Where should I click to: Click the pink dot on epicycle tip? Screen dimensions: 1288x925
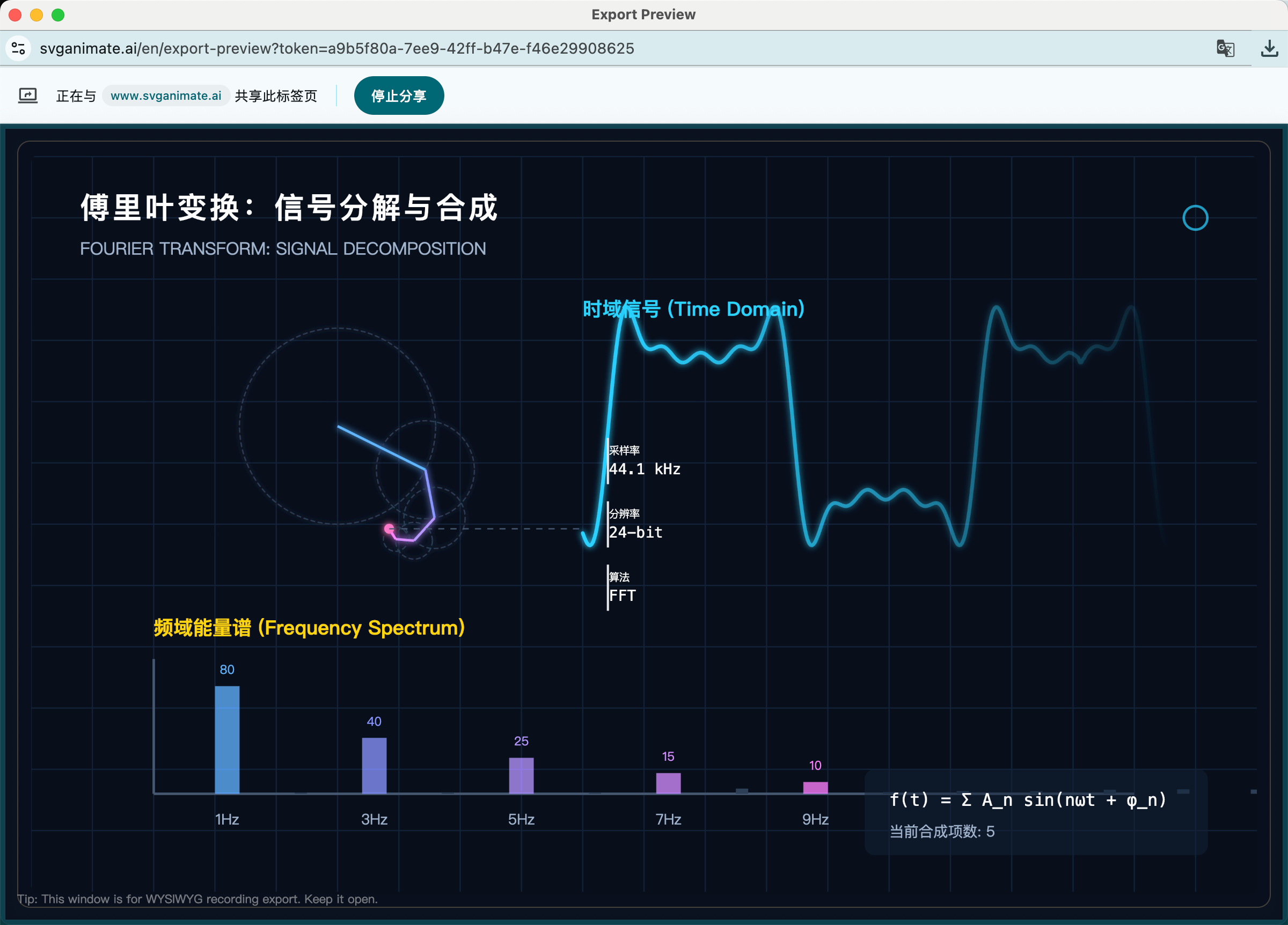coord(389,528)
